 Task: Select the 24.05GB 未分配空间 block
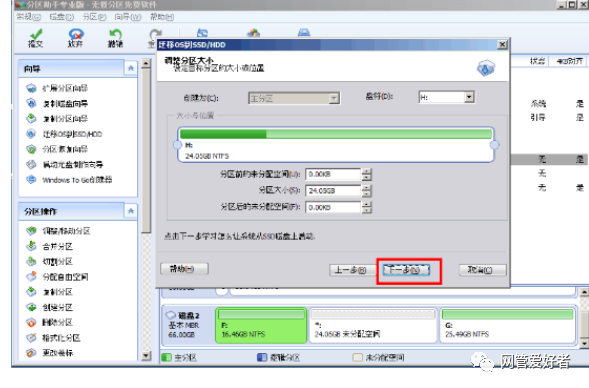click(x=373, y=325)
